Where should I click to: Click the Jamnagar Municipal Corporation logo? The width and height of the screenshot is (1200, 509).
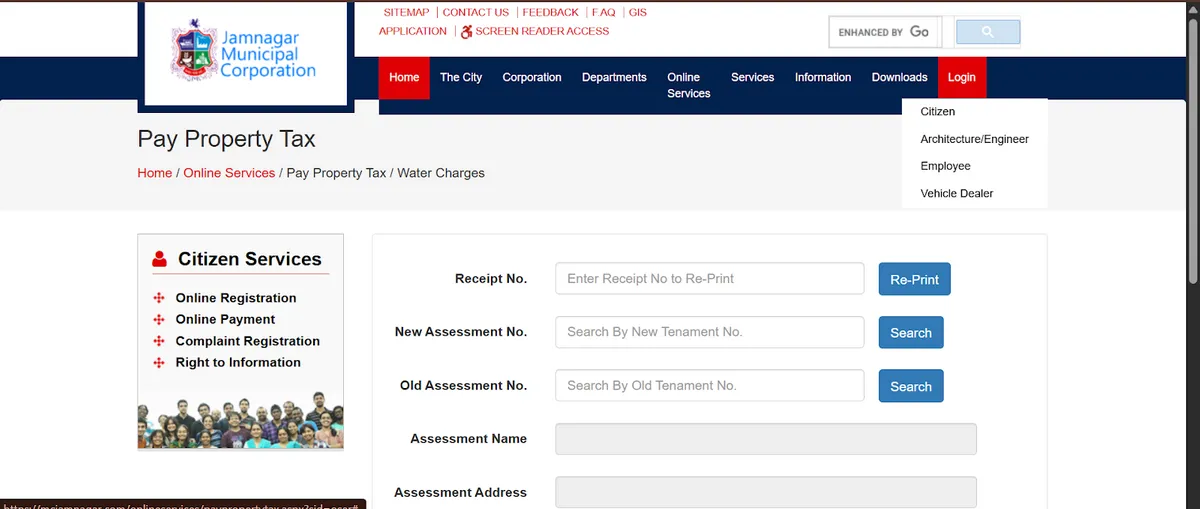tap(245, 54)
